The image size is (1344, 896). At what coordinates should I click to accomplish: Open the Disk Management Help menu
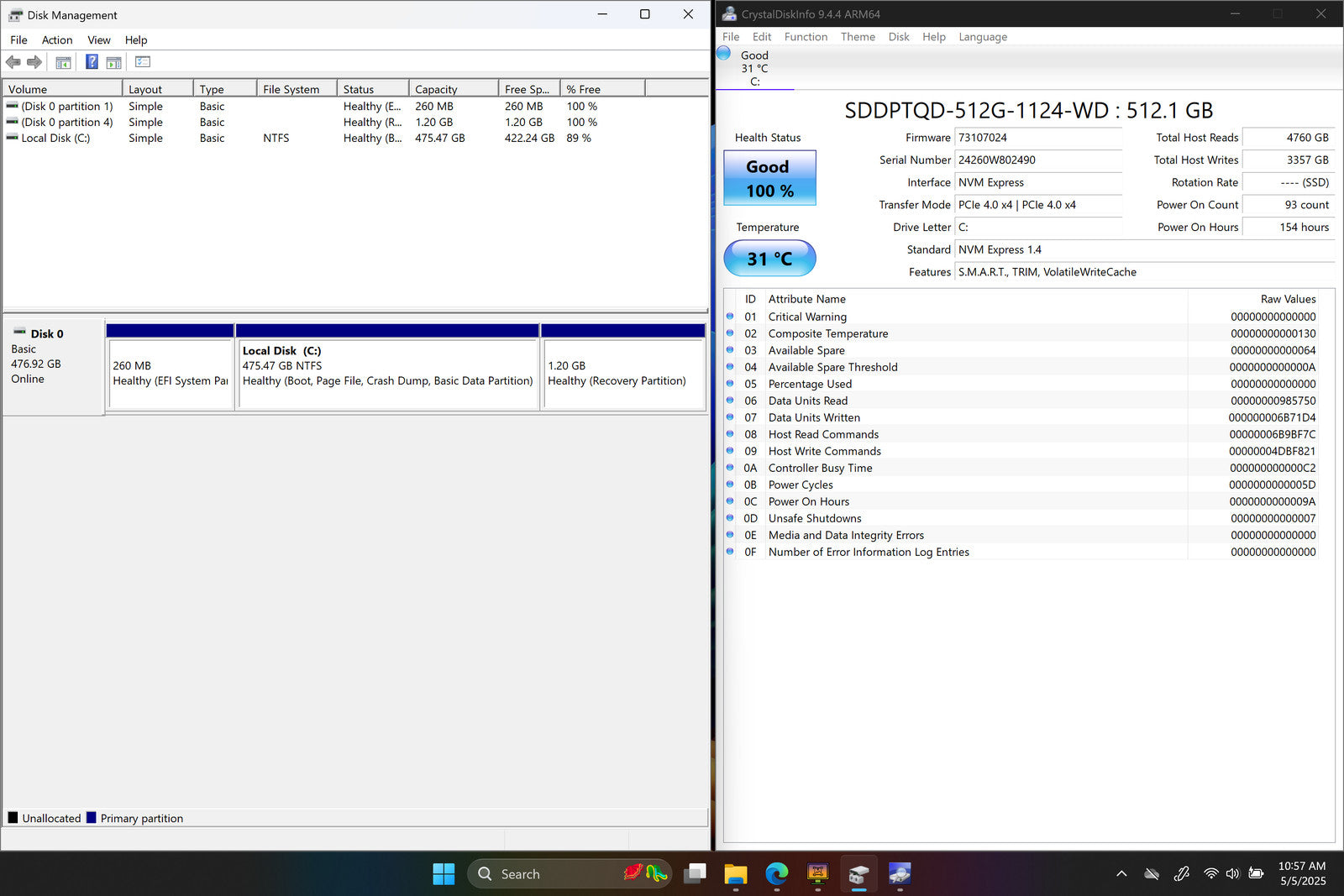point(136,39)
